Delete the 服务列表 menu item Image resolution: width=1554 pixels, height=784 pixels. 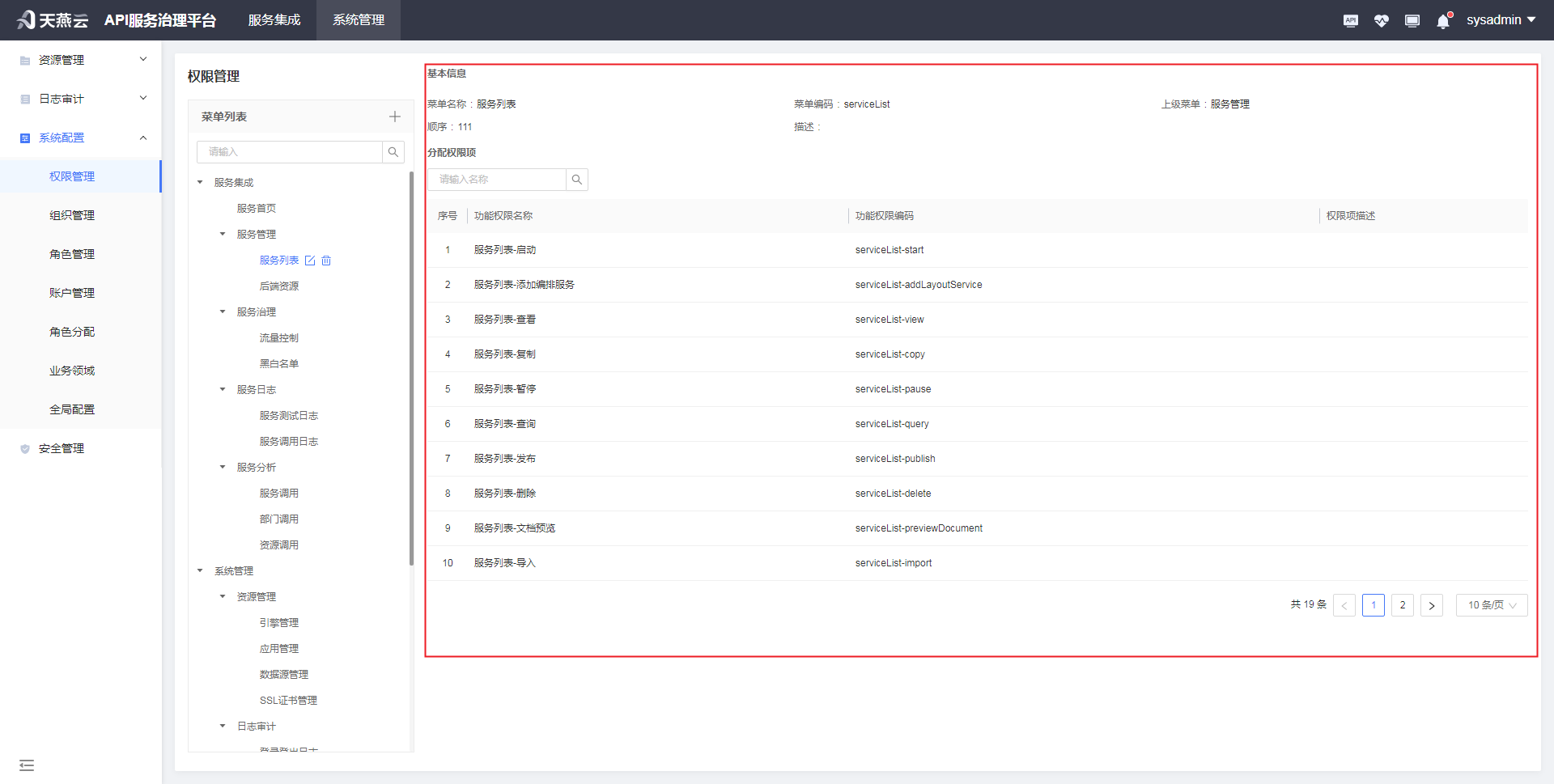click(x=326, y=261)
